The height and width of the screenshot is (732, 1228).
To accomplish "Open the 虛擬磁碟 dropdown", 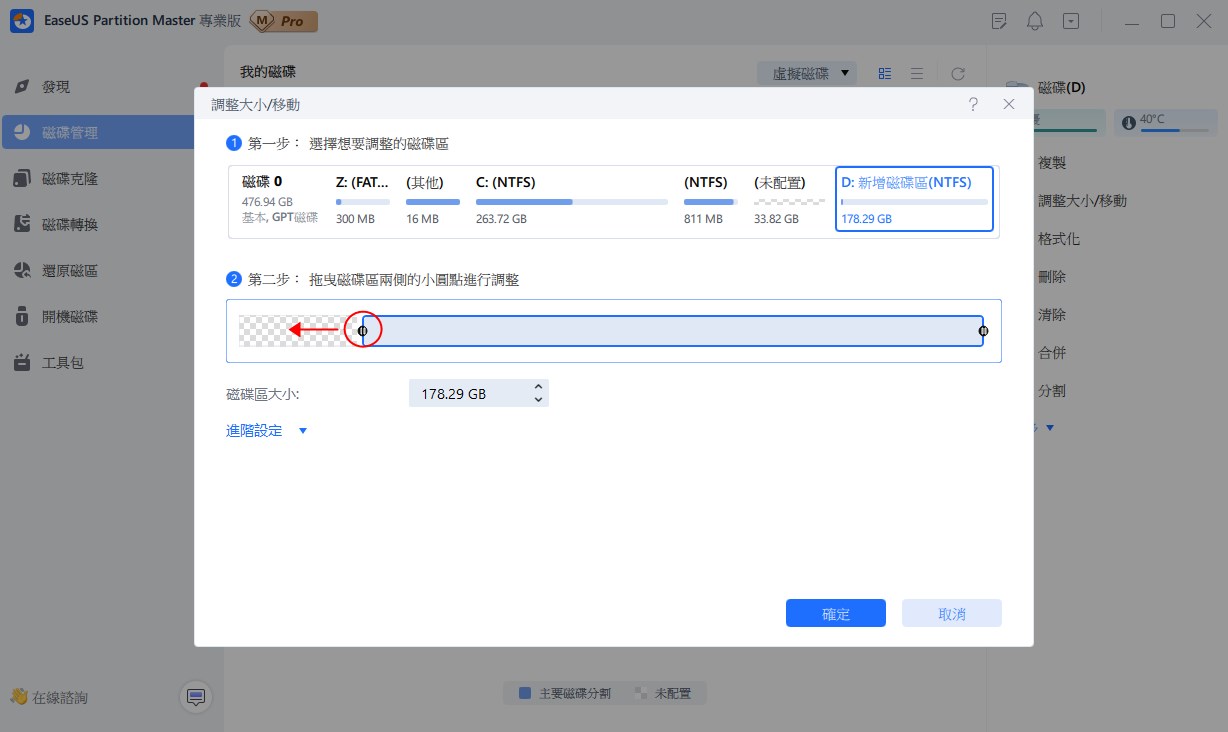I will click(x=807, y=73).
